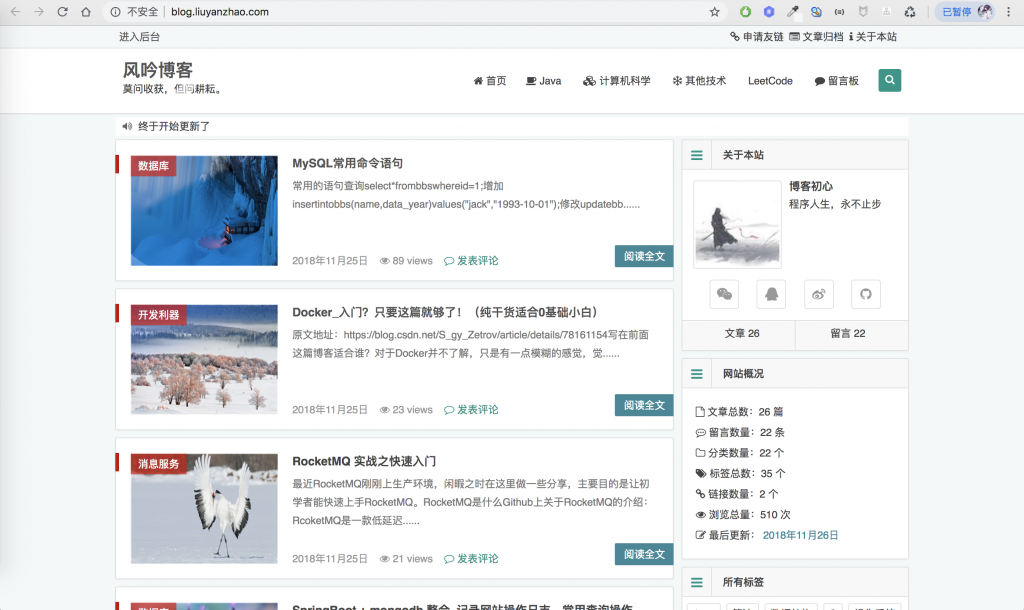The height and width of the screenshot is (610, 1024).
Task: Go to the browser home page icon
Action: (86, 12)
